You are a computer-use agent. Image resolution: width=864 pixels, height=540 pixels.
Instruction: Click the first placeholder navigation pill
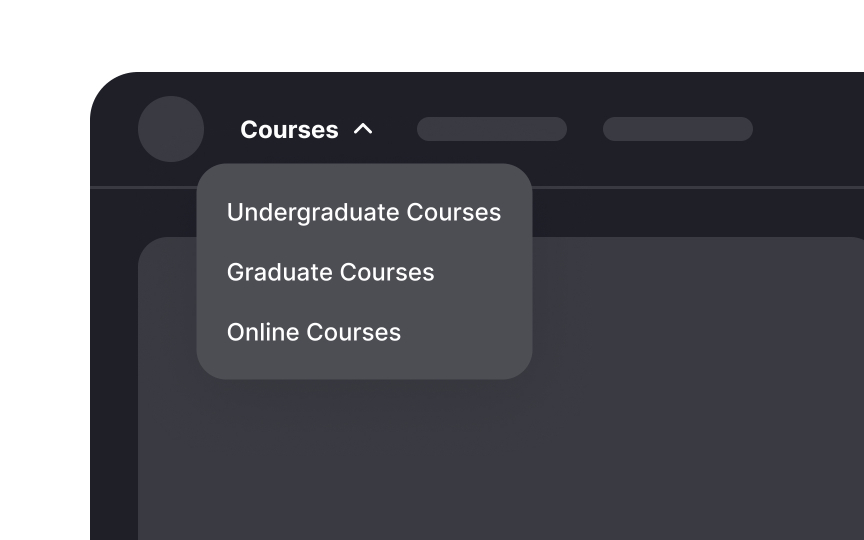pyautogui.click(x=491, y=129)
